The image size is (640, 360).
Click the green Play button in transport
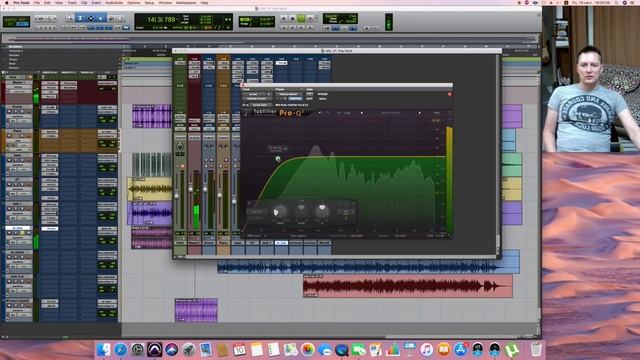coord(301,18)
